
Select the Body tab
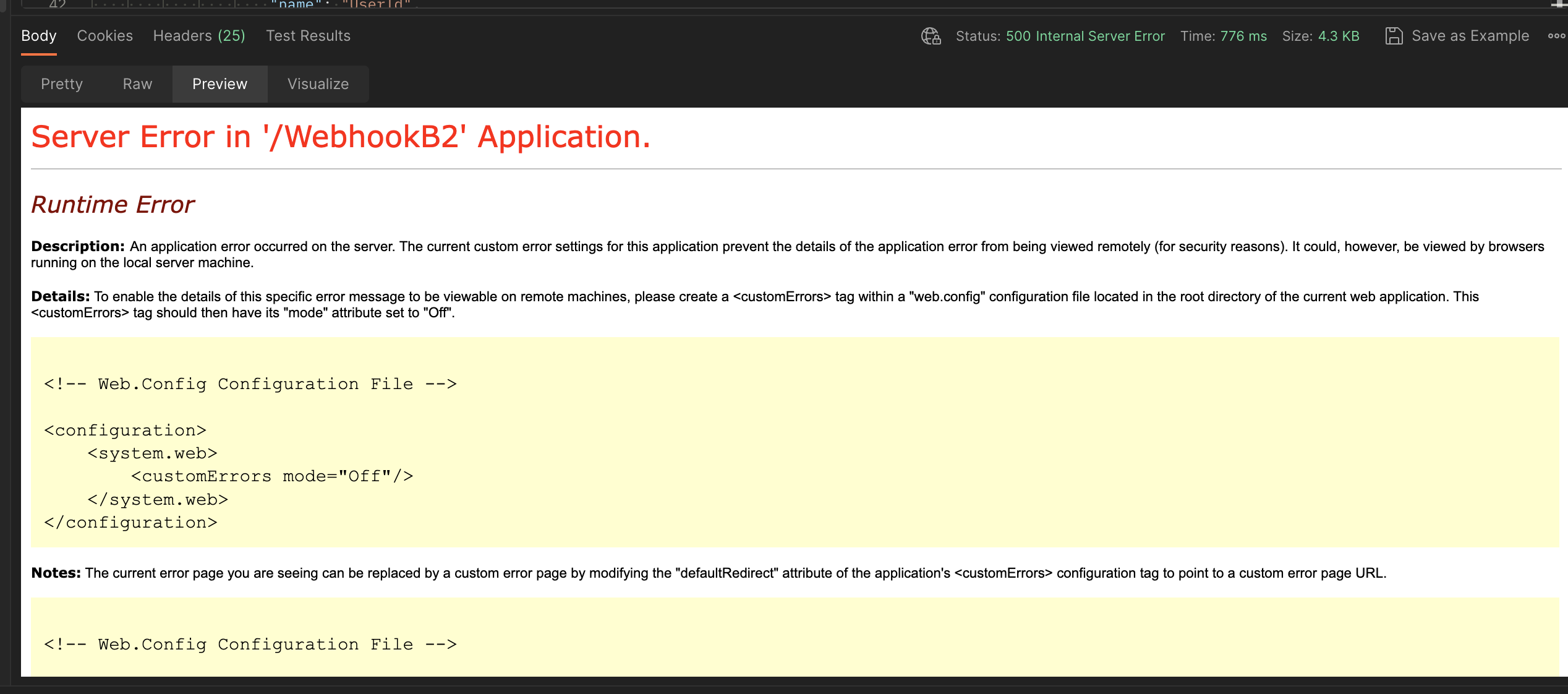point(38,35)
